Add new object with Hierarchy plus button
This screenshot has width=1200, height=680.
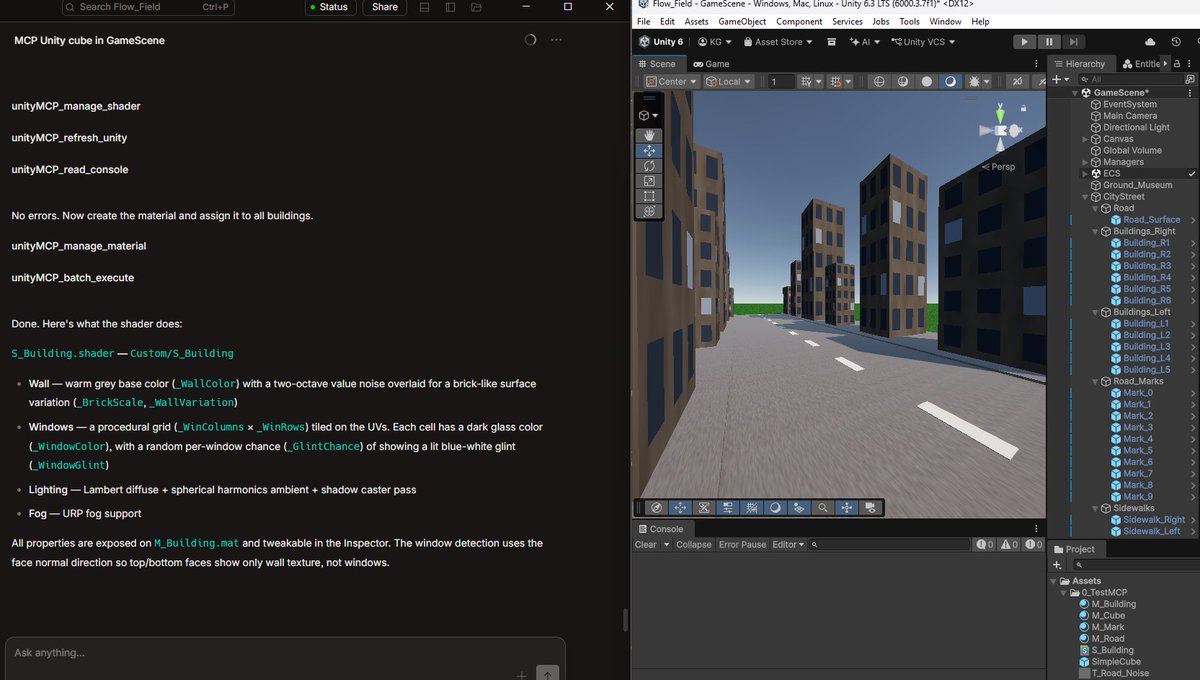(1058, 79)
